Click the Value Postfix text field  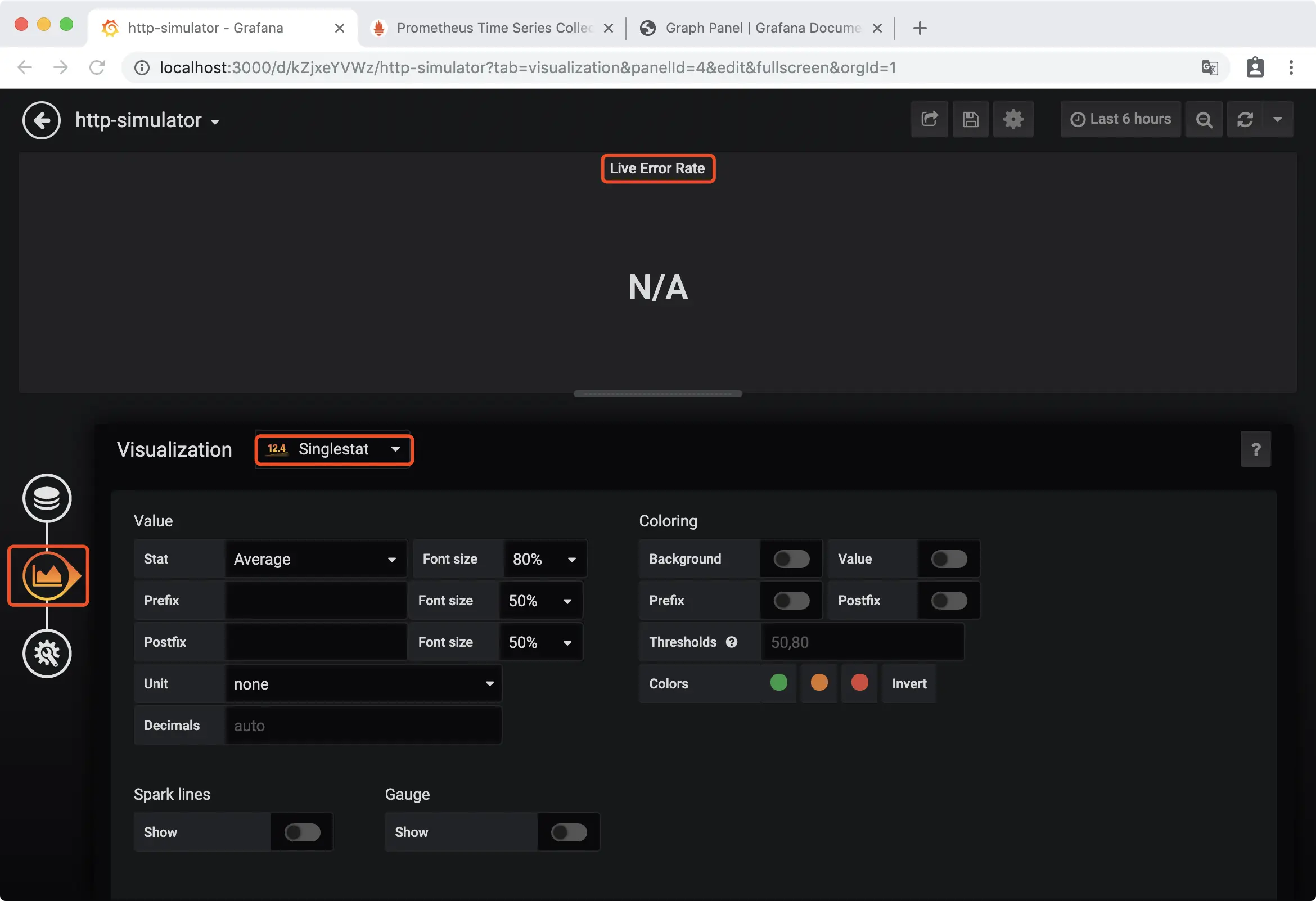coord(316,642)
